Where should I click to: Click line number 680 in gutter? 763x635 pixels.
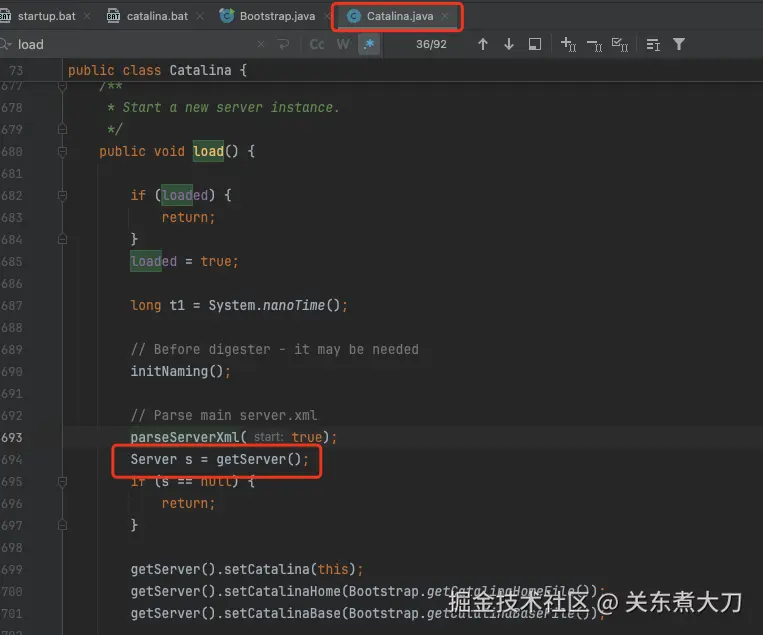coord(12,152)
